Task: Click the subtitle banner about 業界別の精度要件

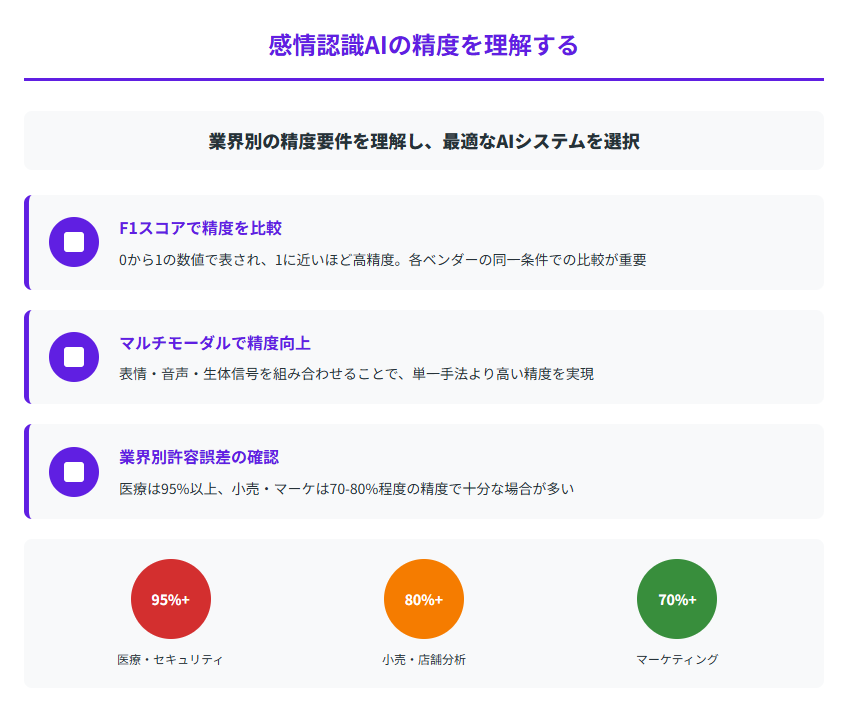Action: 423,141
